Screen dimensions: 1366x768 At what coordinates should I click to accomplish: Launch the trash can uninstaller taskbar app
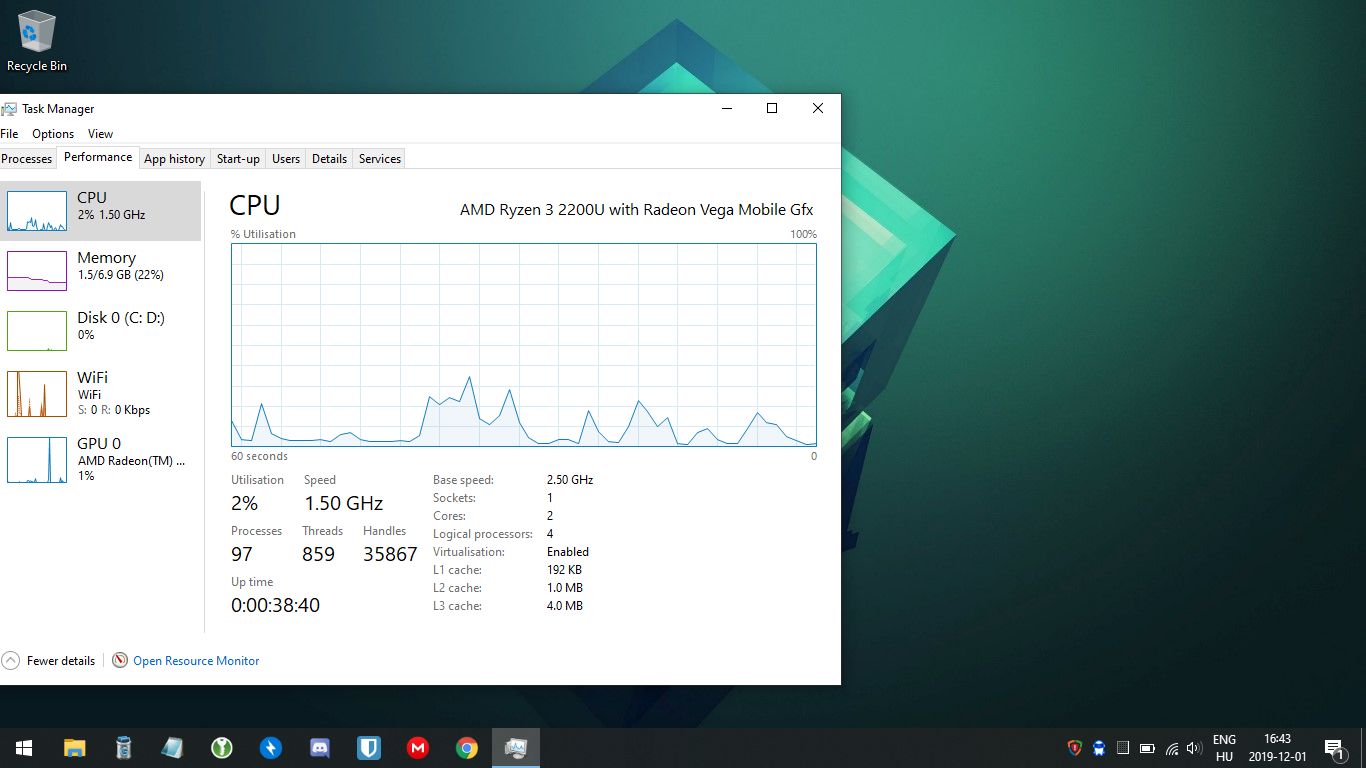tap(123, 748)
